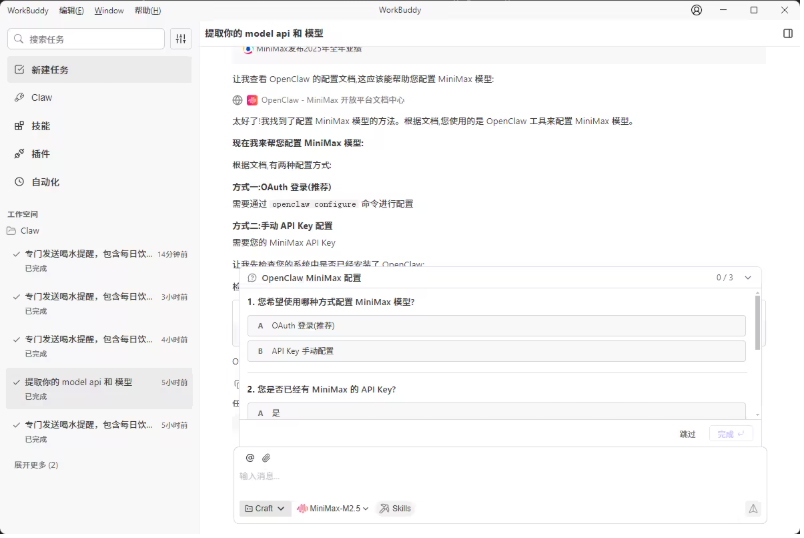Viewport: 804px width, 538px height.
Task: Click the 插件 plug icon
Action: [19, 154]
